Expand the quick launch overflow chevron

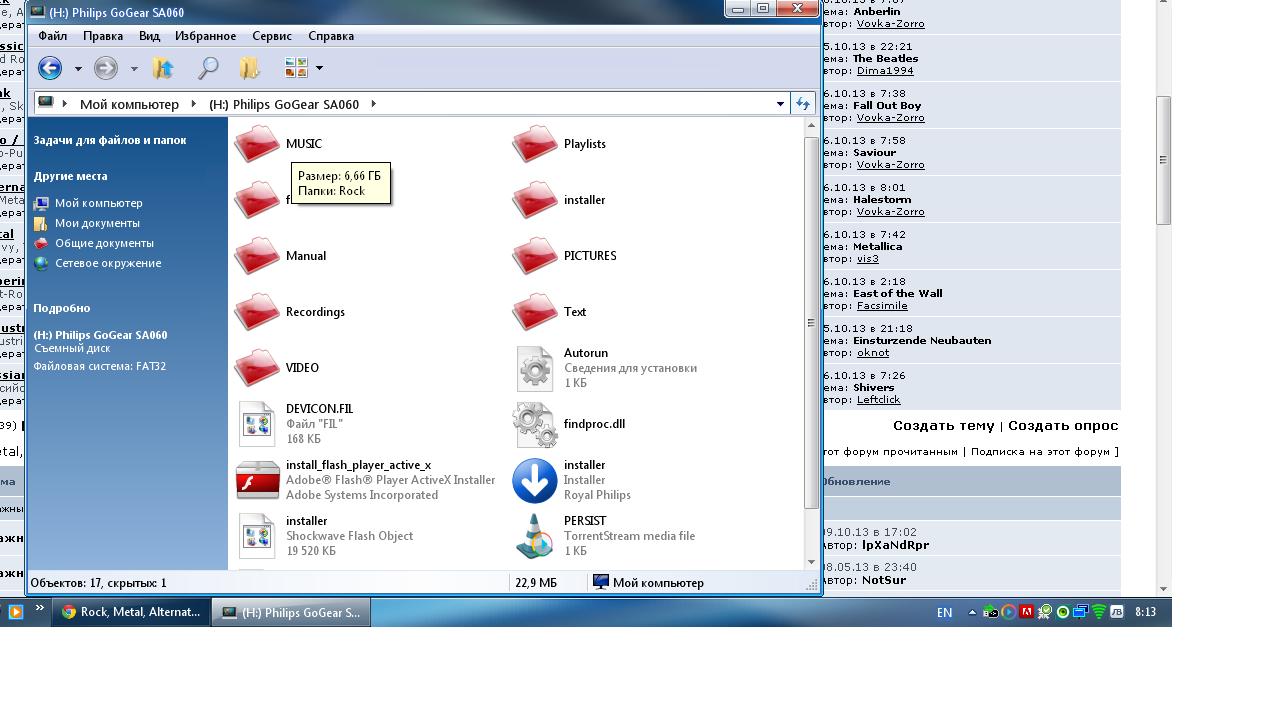[x=40, y=608]
